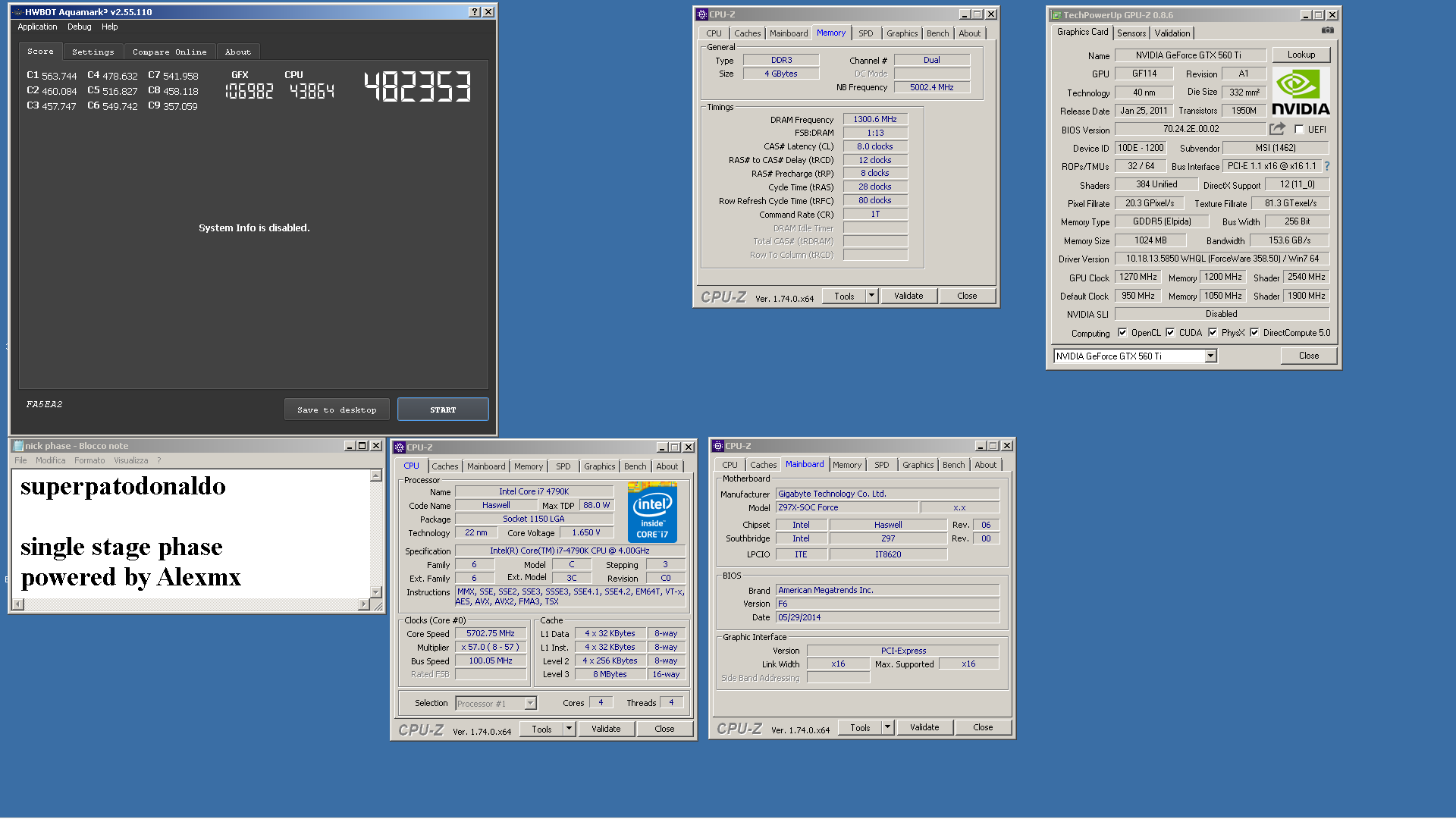Click the Close button in CPU-Z CPU window
Image resolution: width=1456 pixels, height=819 pixels.
tap(665, 729)
